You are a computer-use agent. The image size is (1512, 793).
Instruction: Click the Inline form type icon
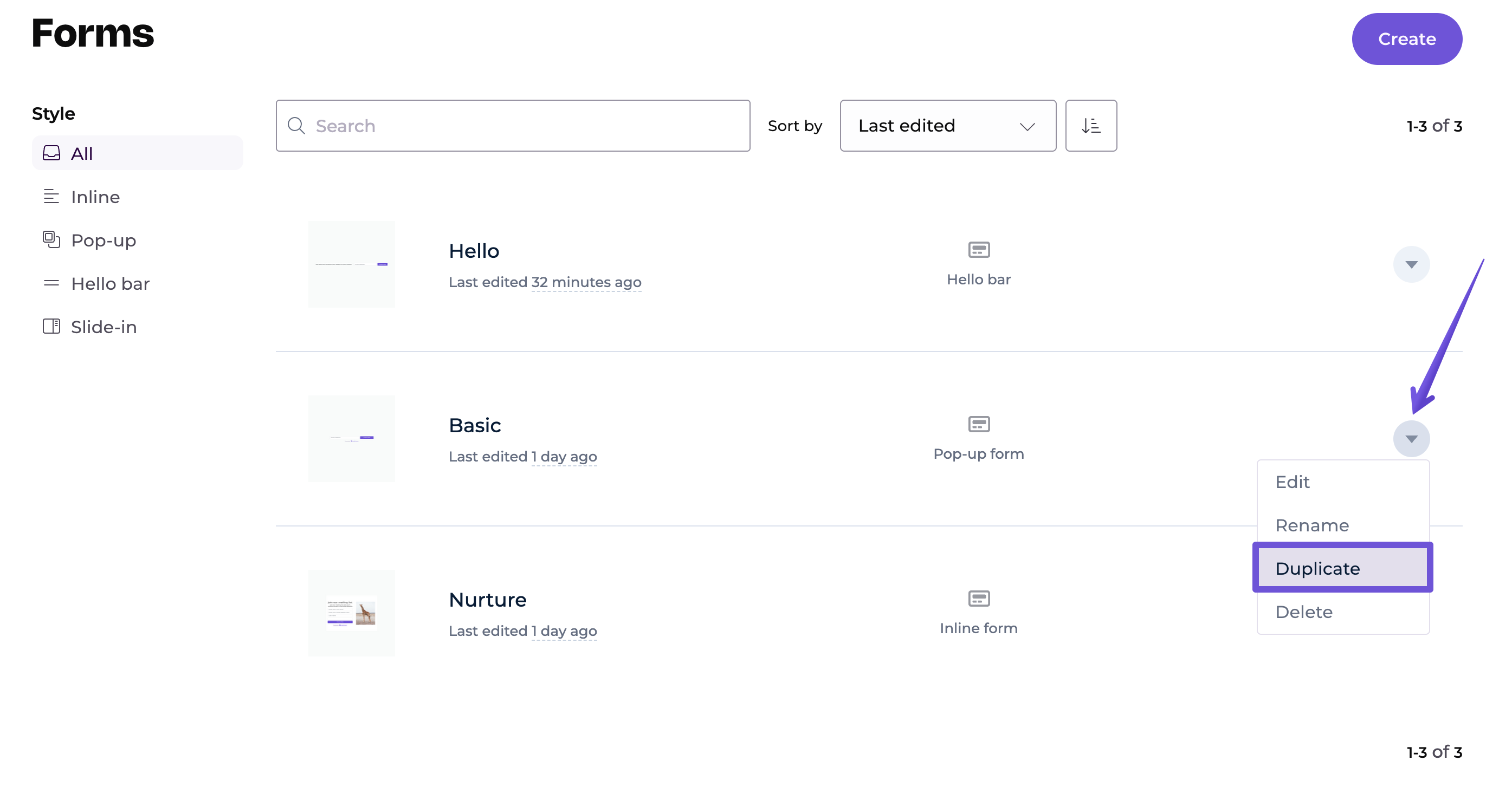(978, 598)
